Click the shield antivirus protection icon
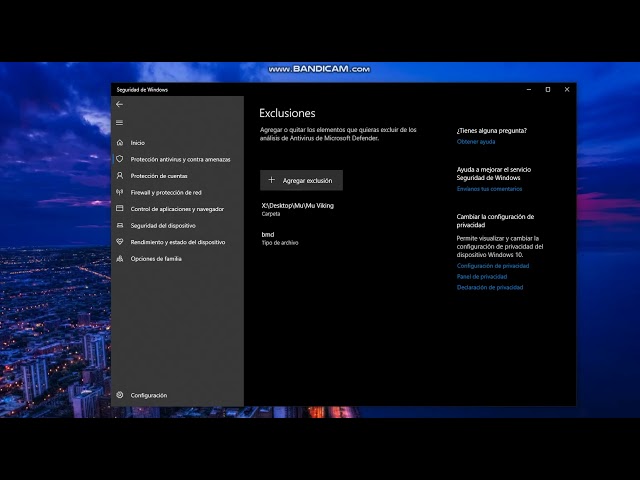This screenshot has width=640, height=480. (x=120, y=159)
